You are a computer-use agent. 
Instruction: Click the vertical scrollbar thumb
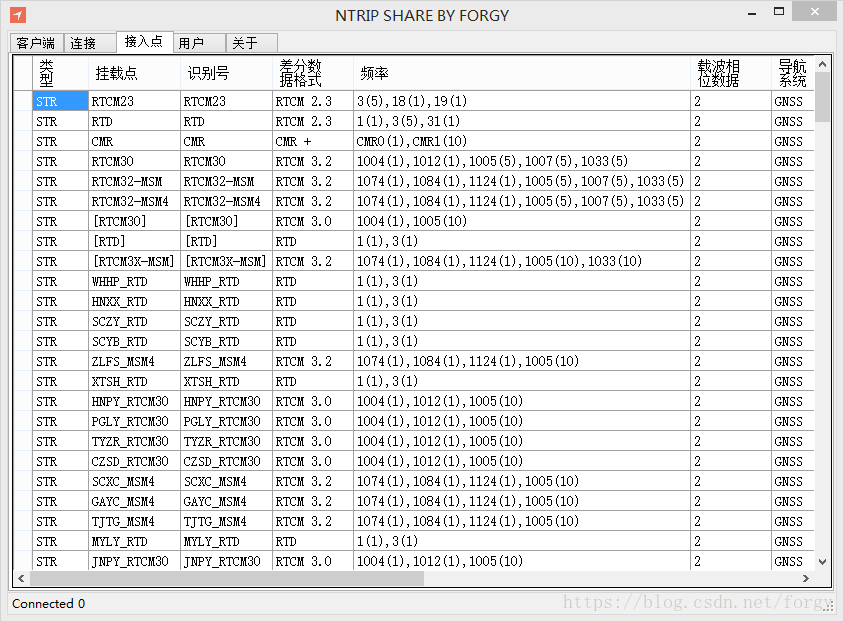822,97
